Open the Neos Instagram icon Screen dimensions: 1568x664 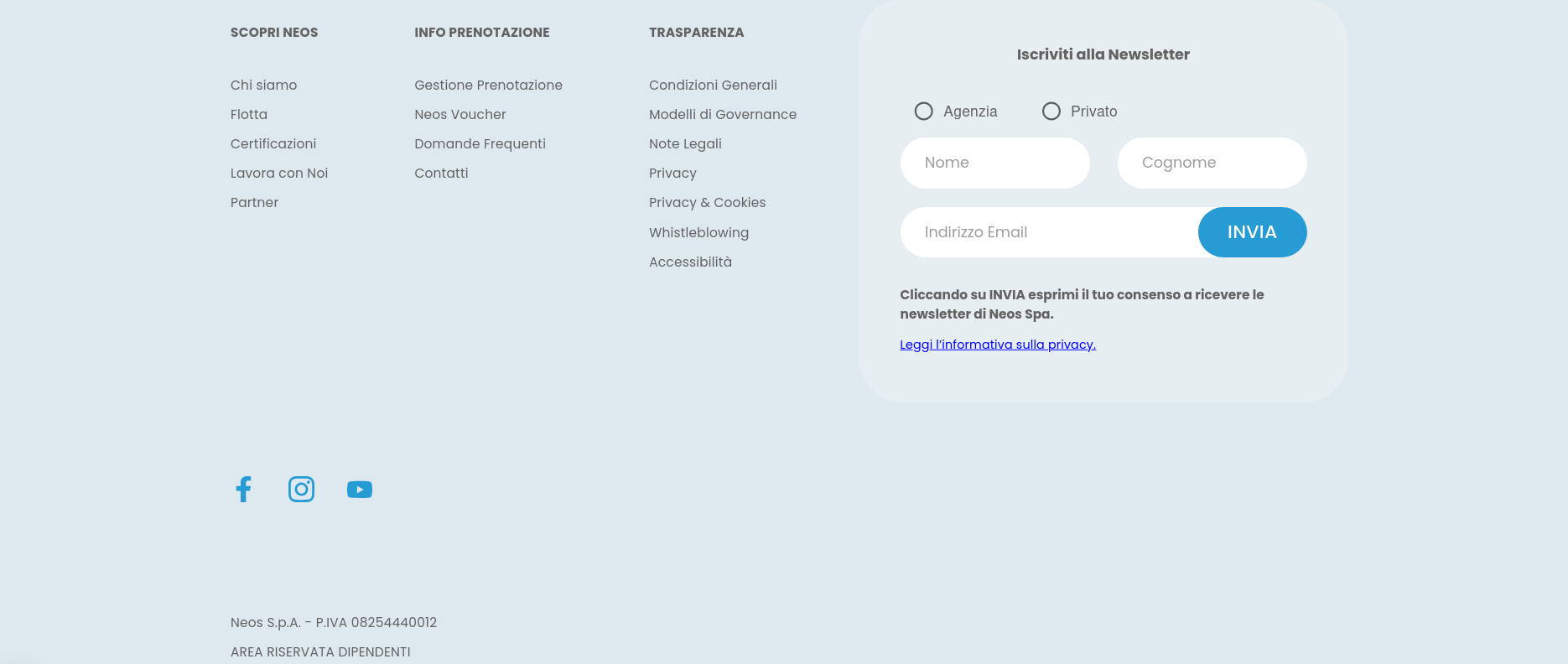pyautogui.click(x=301, y=489)
